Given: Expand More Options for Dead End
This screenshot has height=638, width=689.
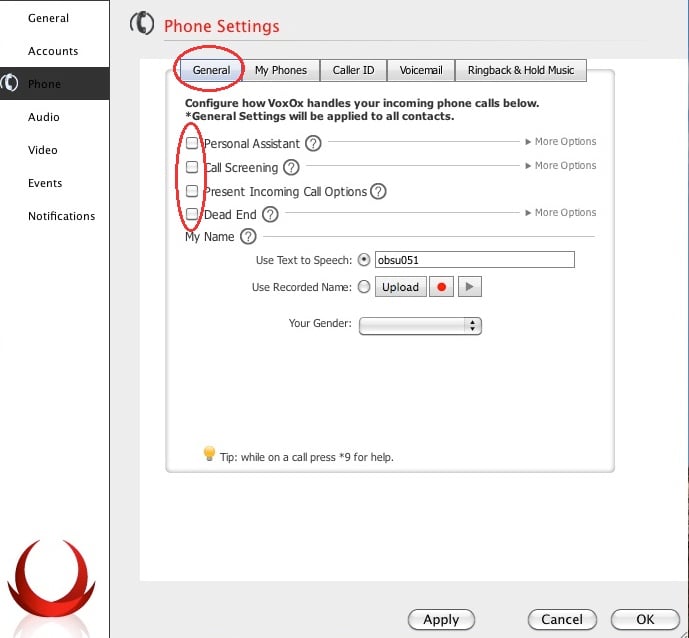Looking at the screenshot, I should 561,213.
